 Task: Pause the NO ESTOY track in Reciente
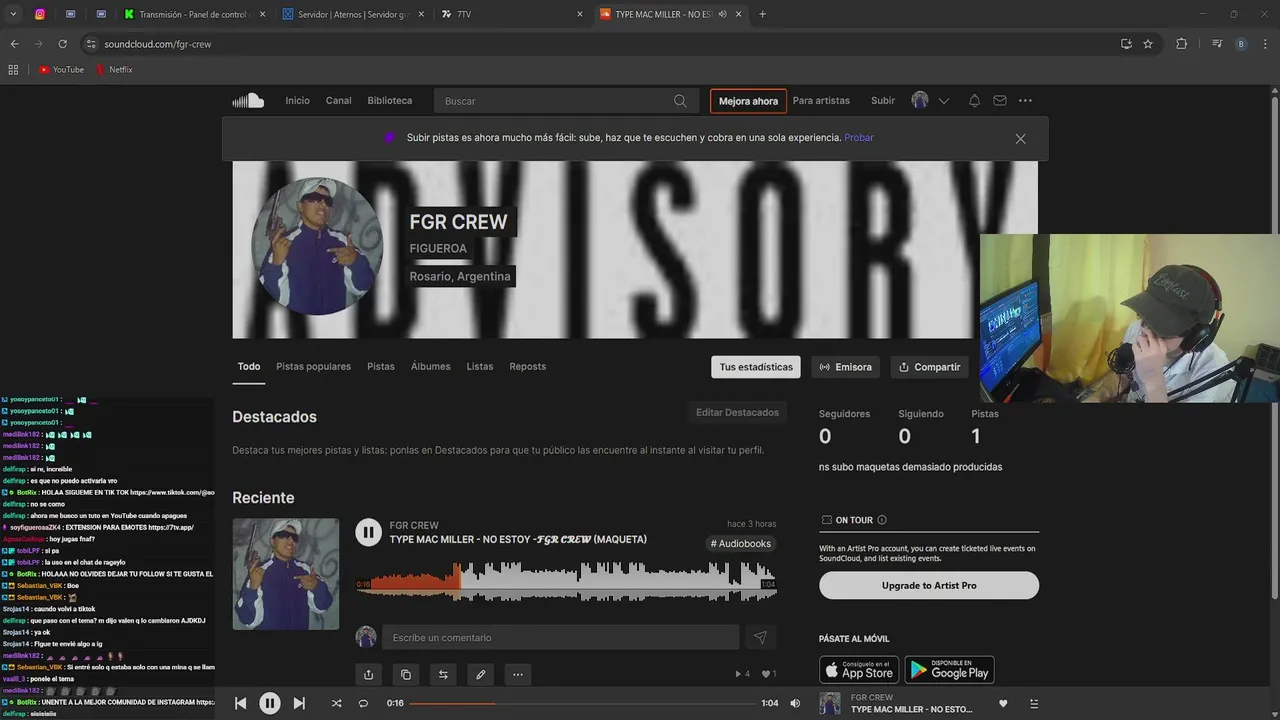(x=368, y=533)
